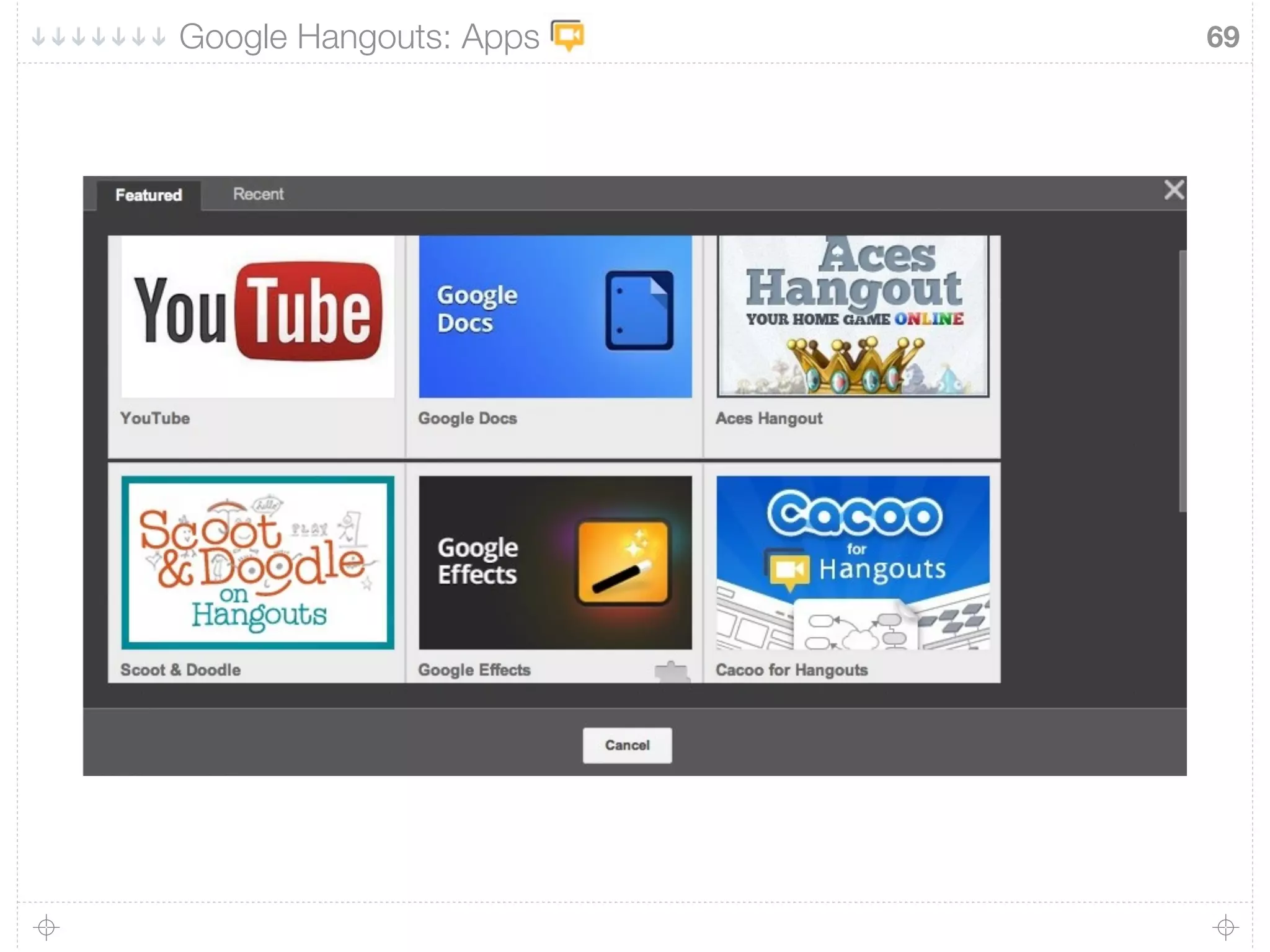Open the Google Docs app thumbnail
The image size is (1270, 952).
coord(555,317)
